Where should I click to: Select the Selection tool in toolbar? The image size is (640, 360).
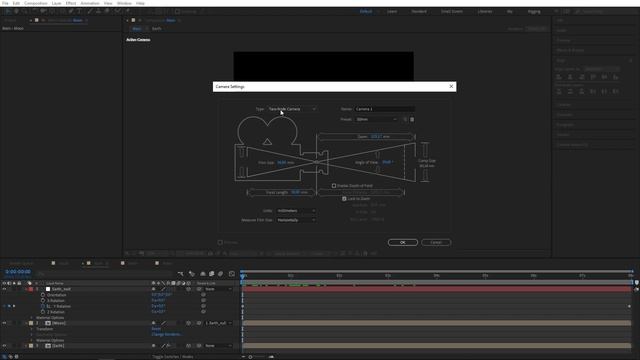coord(7,11)
